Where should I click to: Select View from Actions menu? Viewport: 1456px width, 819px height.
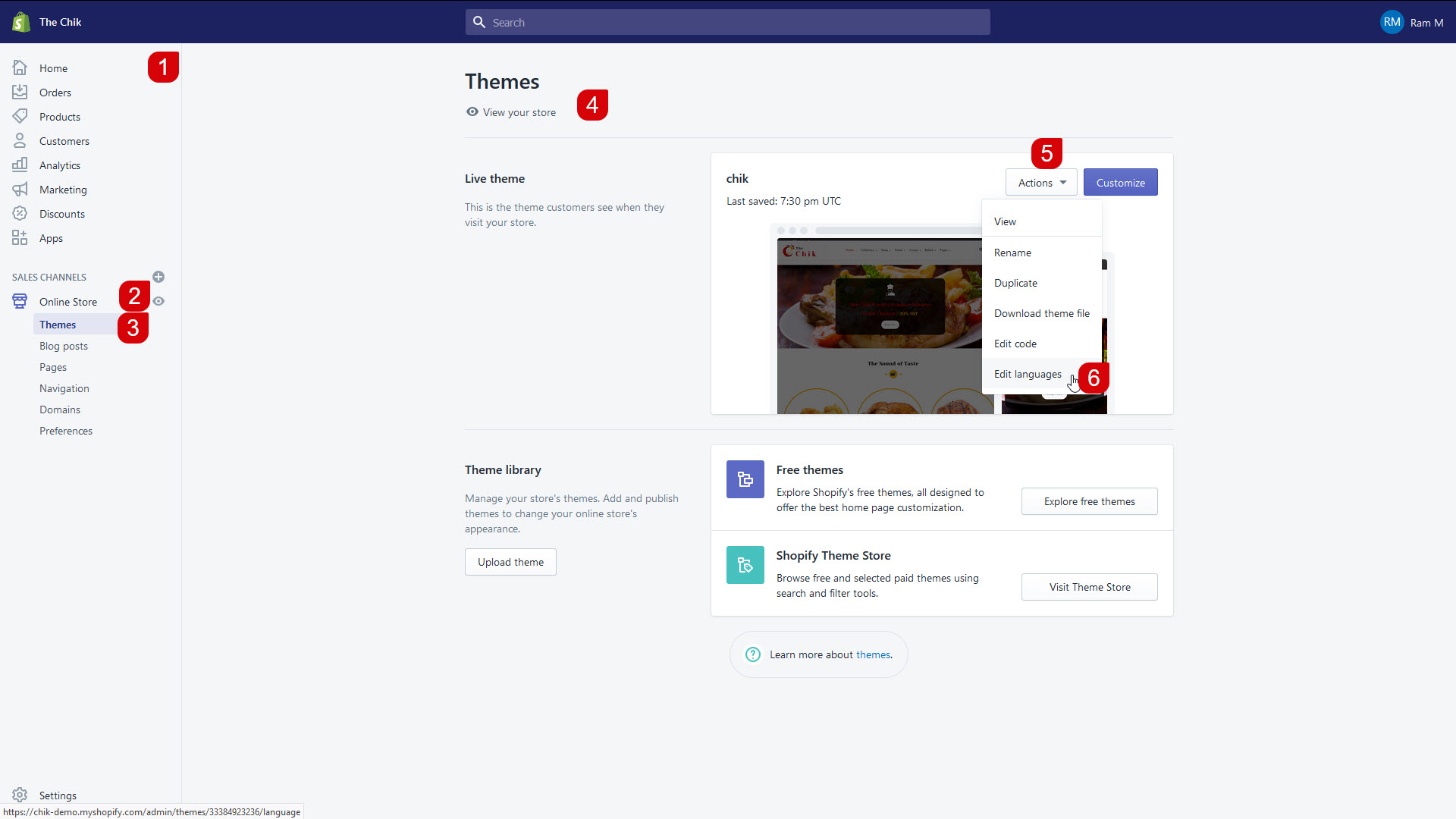coord(1041,221)
